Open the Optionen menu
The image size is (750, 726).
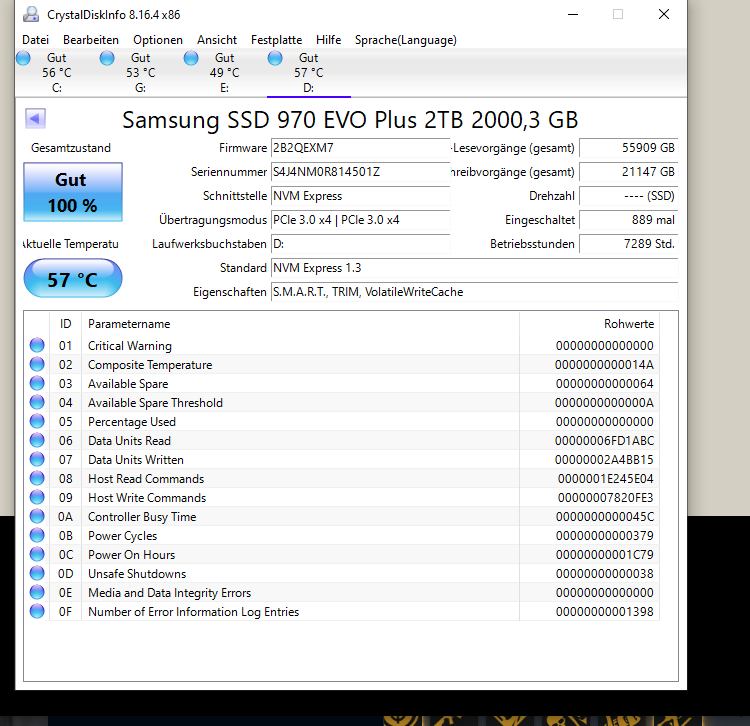(158, 40)
